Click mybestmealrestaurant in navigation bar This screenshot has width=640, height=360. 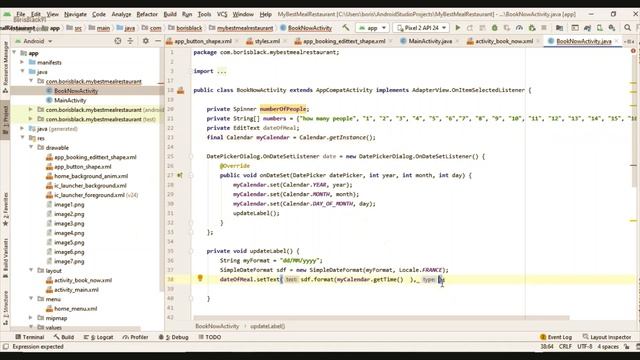tap(244, 28)
